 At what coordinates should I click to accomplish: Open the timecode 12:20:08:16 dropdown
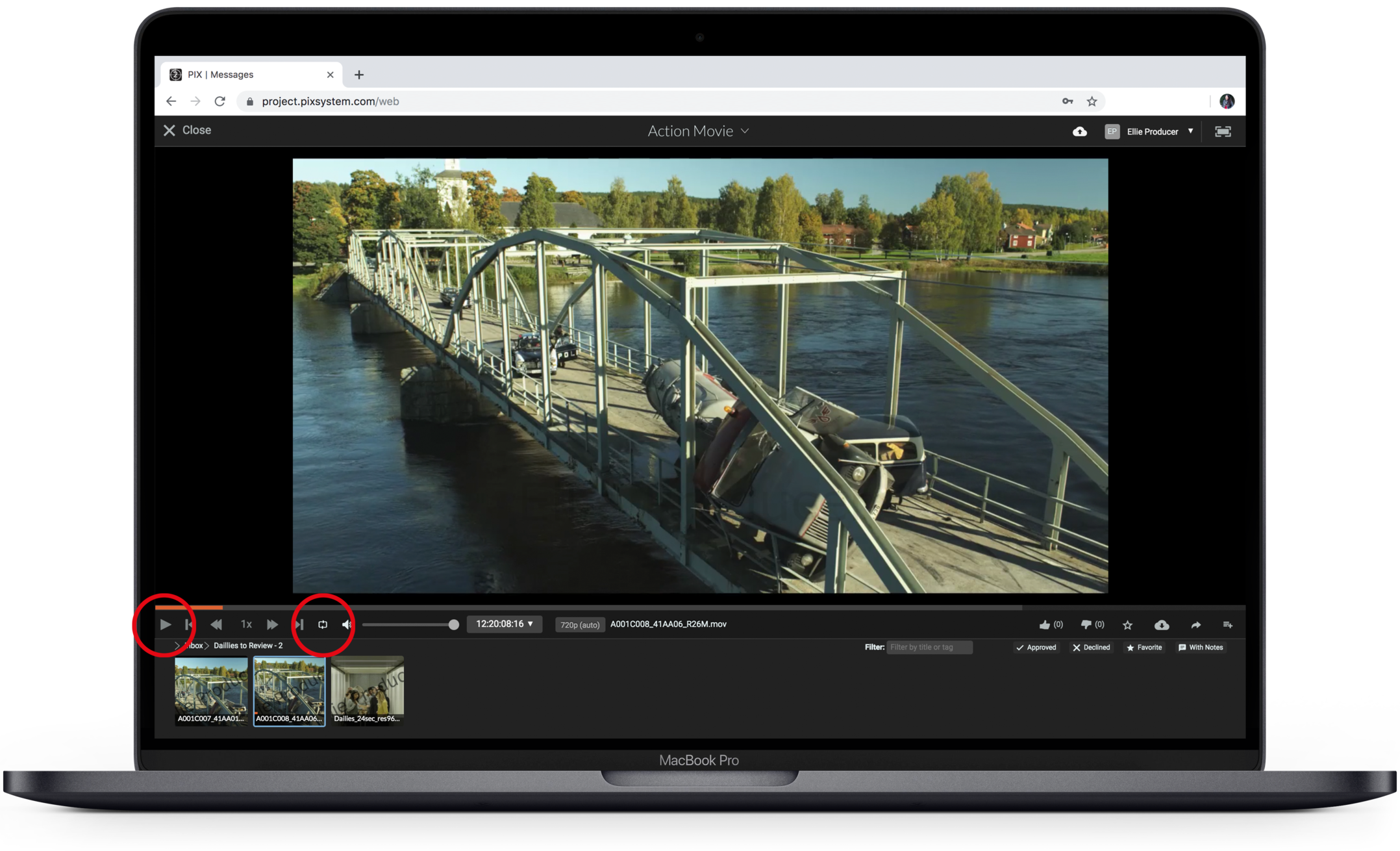(505, 624)
